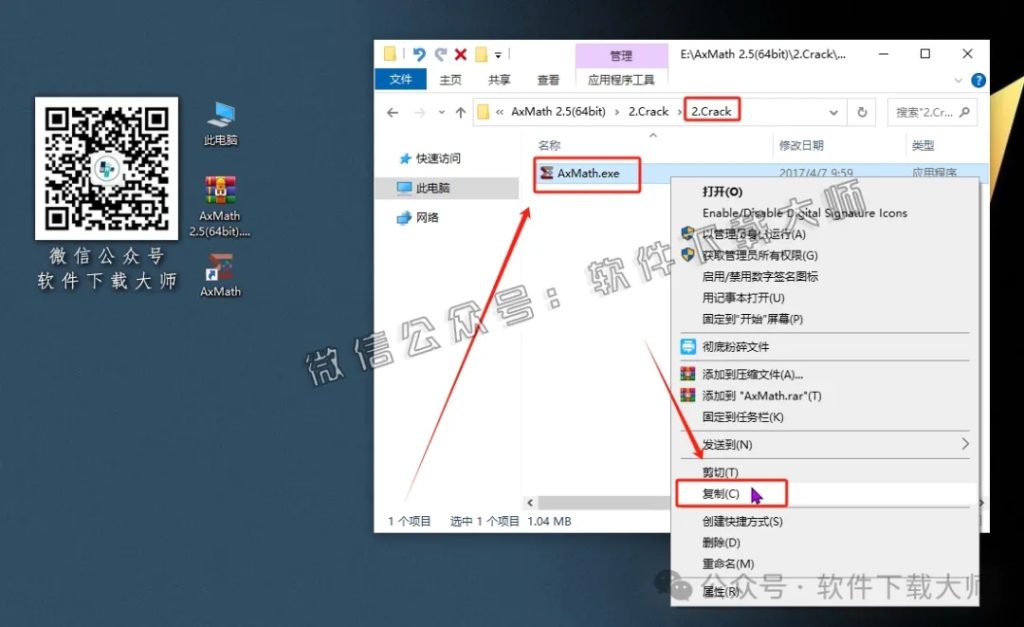1024x627 pixels.
Task: Click the WinRAR 添加到压缩文件 icon
Action: 690,372
